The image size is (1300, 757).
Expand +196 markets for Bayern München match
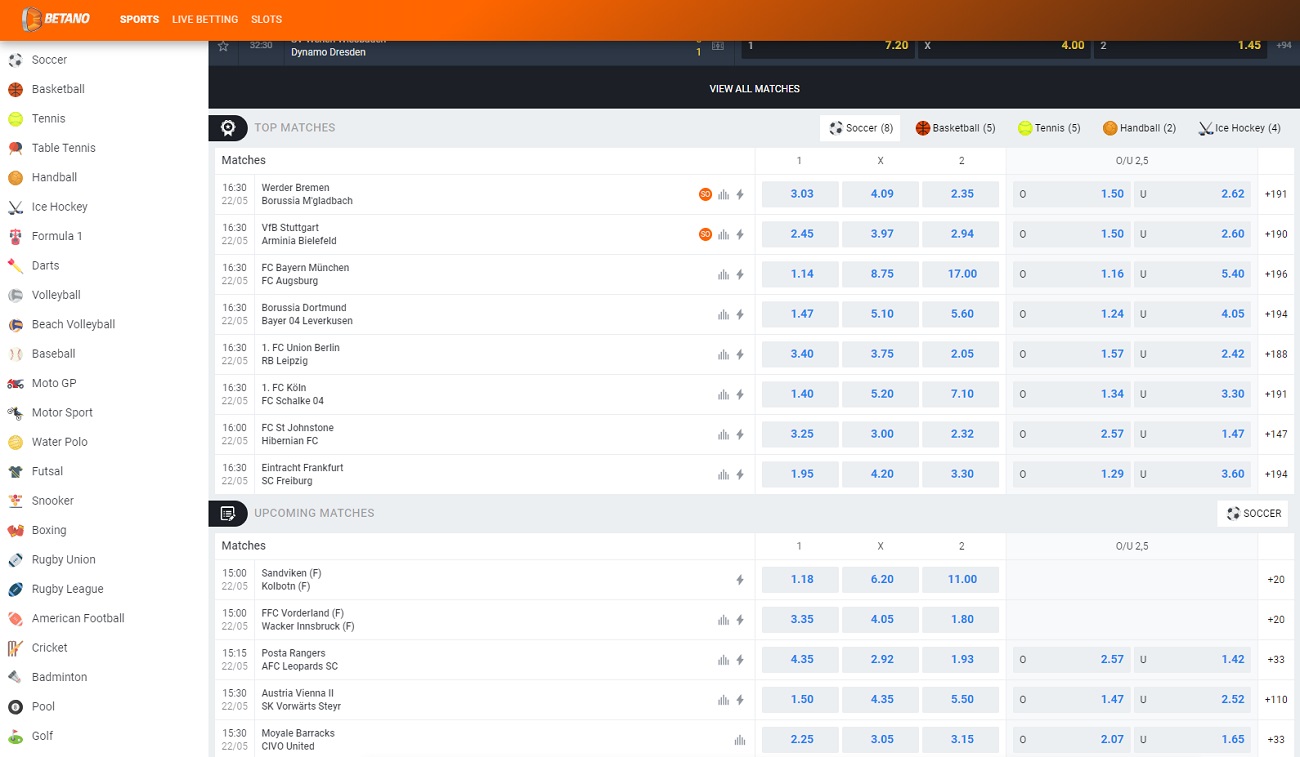pyautogui.click(x=1276, y=274)
